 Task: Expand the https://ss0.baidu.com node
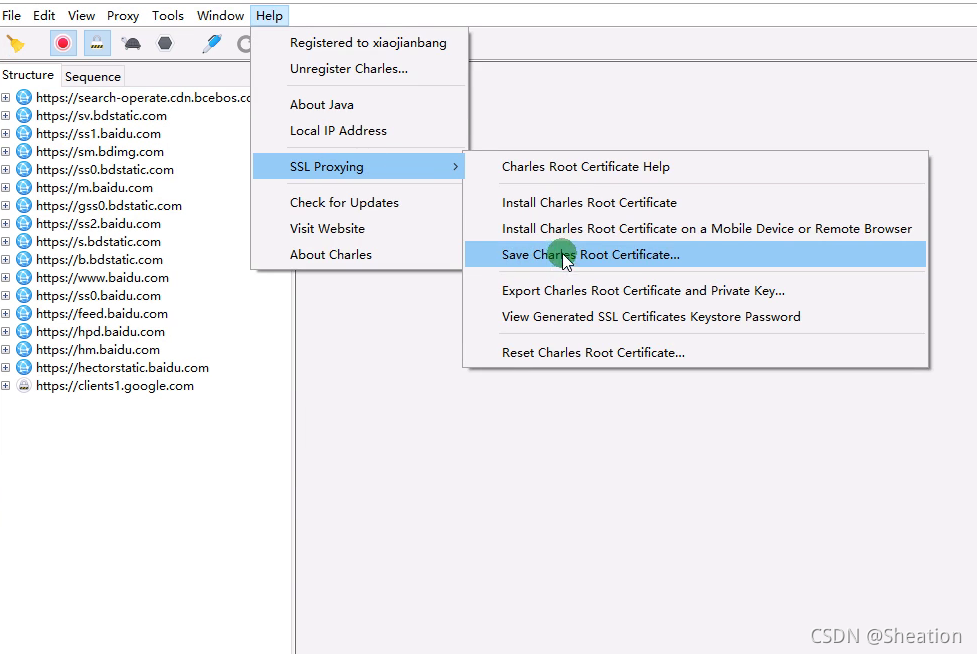tap(6, 295)
